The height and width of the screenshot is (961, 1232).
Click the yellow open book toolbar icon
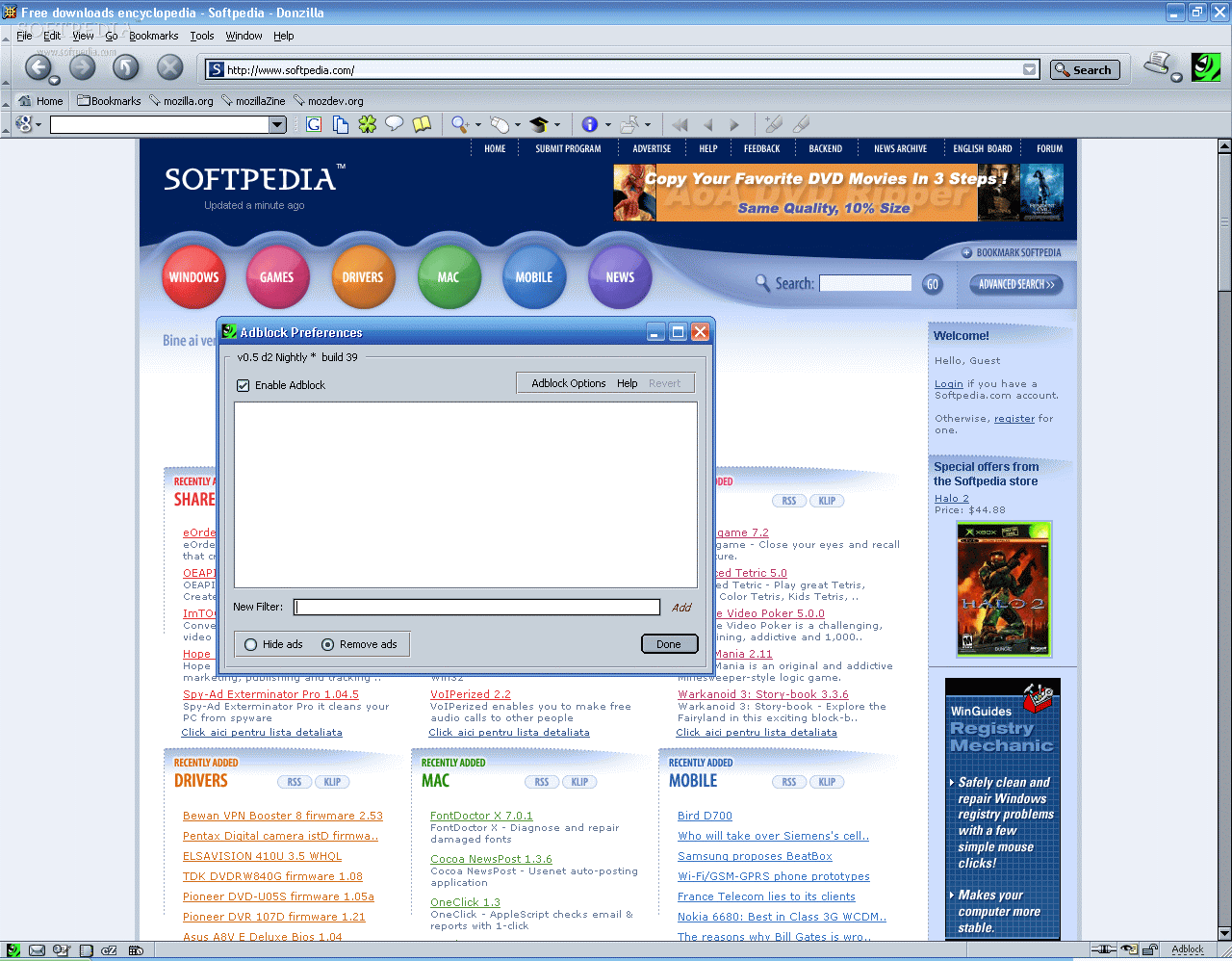[x=422, y=124]
